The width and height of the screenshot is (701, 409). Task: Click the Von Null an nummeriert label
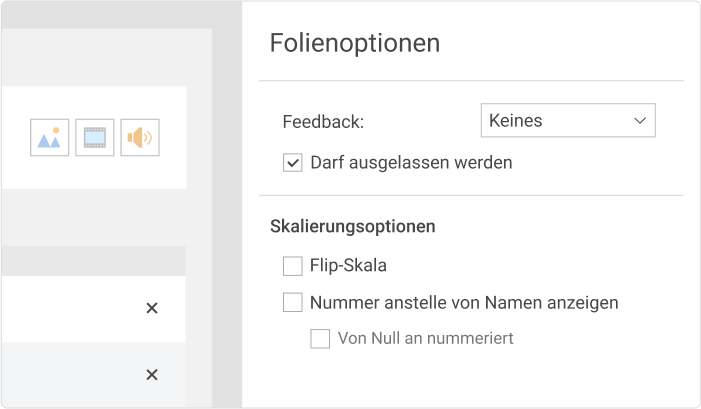(426, 338)
